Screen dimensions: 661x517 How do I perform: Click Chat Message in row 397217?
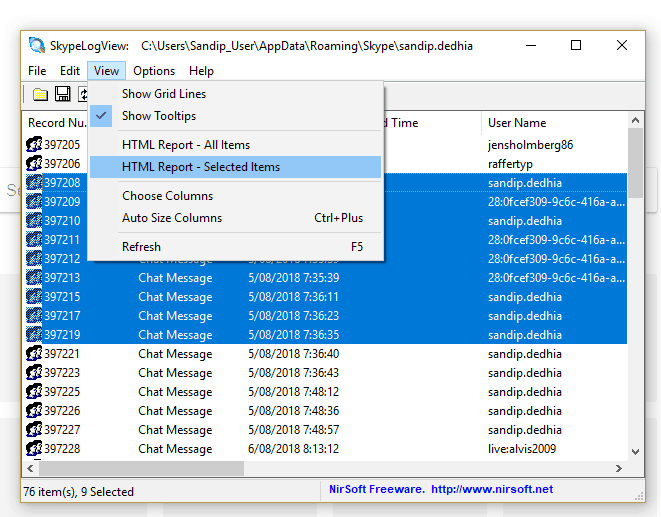click(175, 316)
